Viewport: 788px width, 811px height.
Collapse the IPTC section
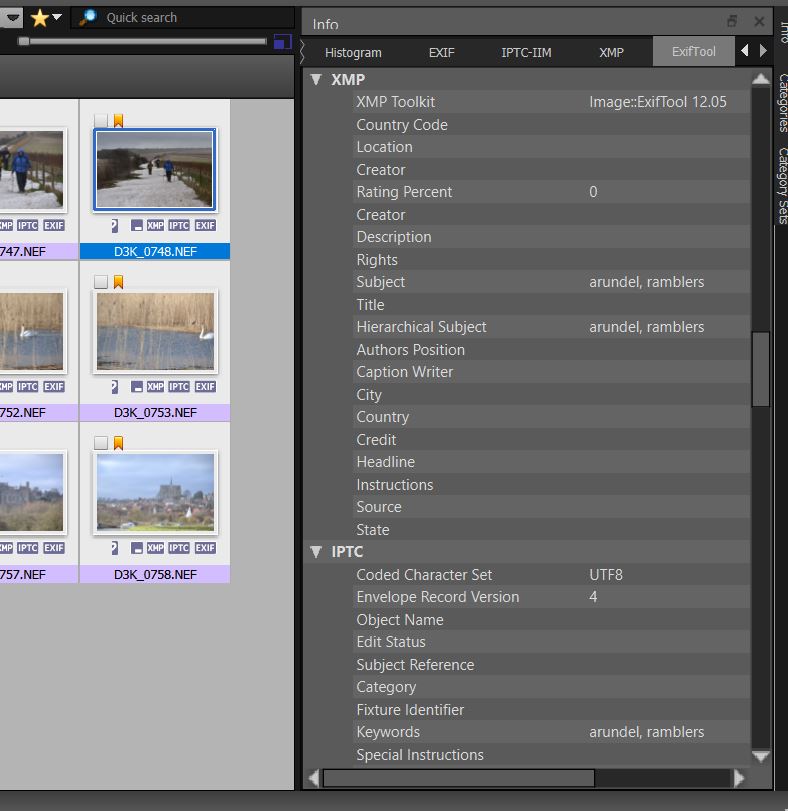(316, 552)
